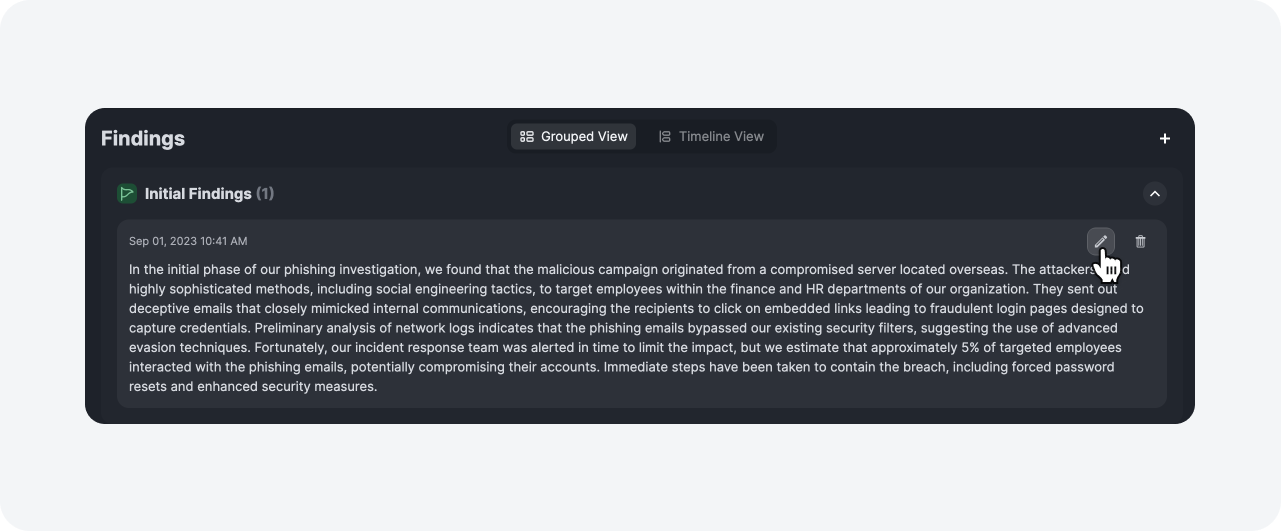Click the (1) count next to Initial Findings

point(265,193)
